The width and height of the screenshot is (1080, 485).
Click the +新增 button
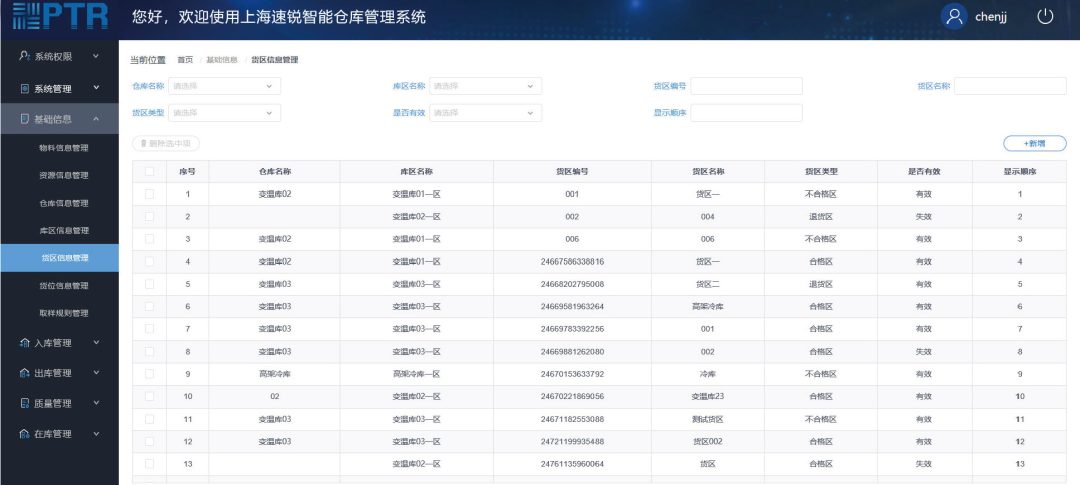point(1035,143)
